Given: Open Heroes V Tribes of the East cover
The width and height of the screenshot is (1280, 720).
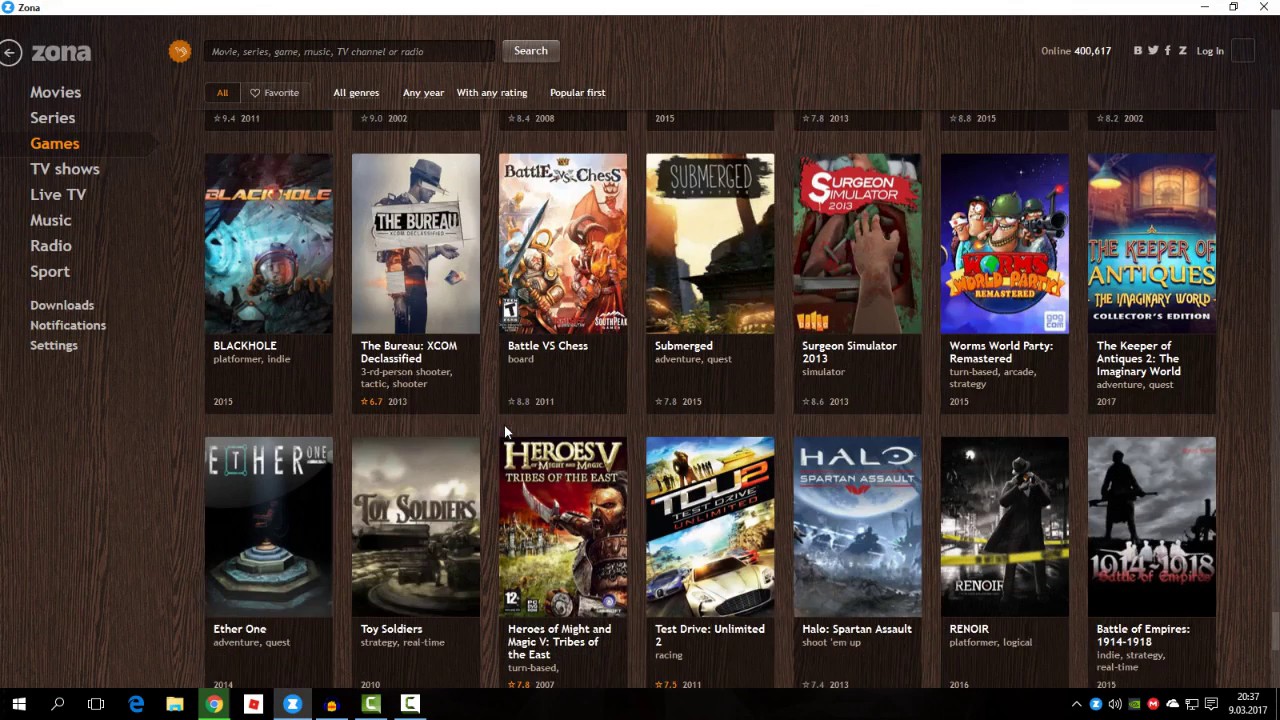Looking at the screenshot, I should tap(563, 527).
